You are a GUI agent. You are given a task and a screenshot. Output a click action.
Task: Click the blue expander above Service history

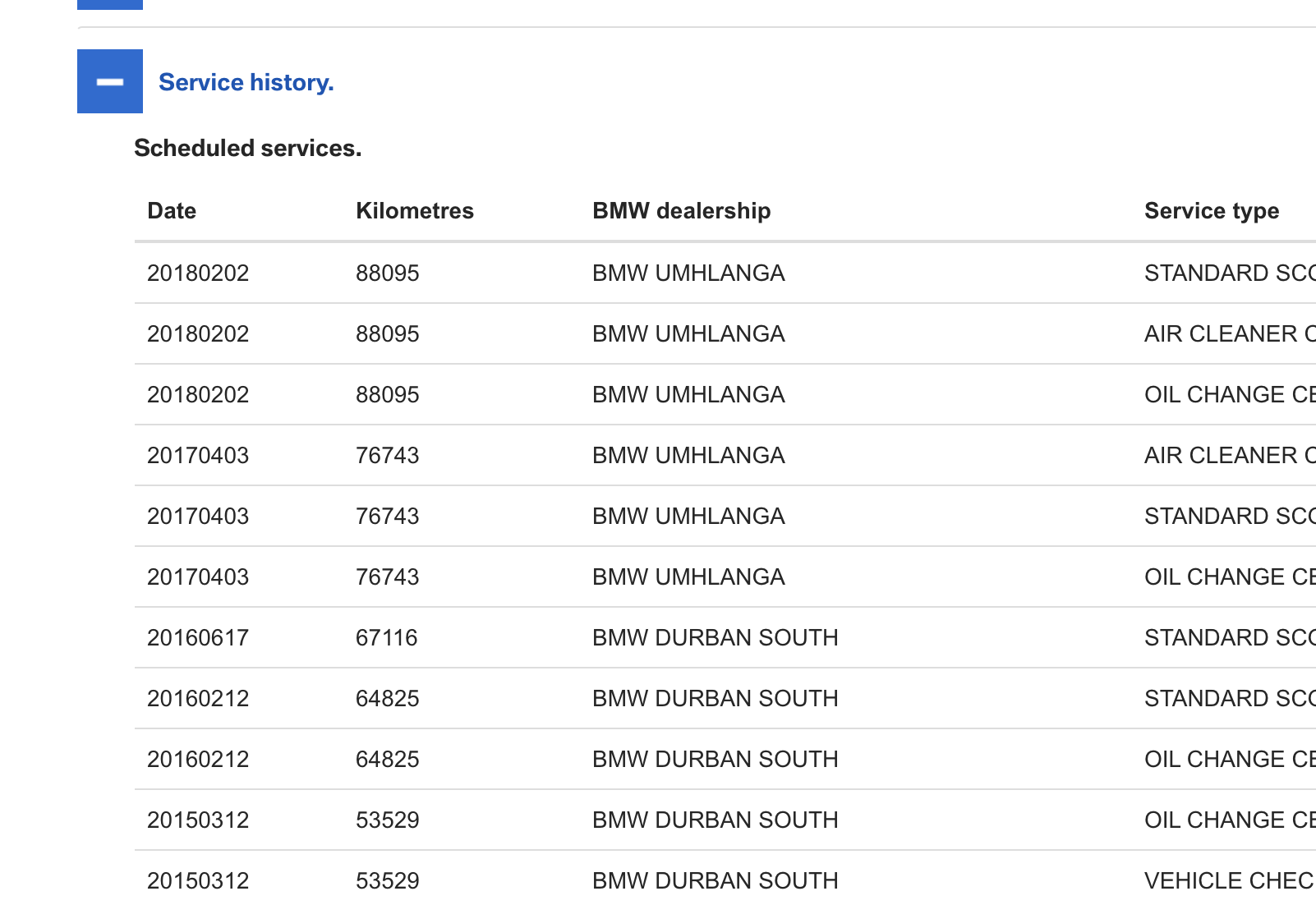[109, 4]
